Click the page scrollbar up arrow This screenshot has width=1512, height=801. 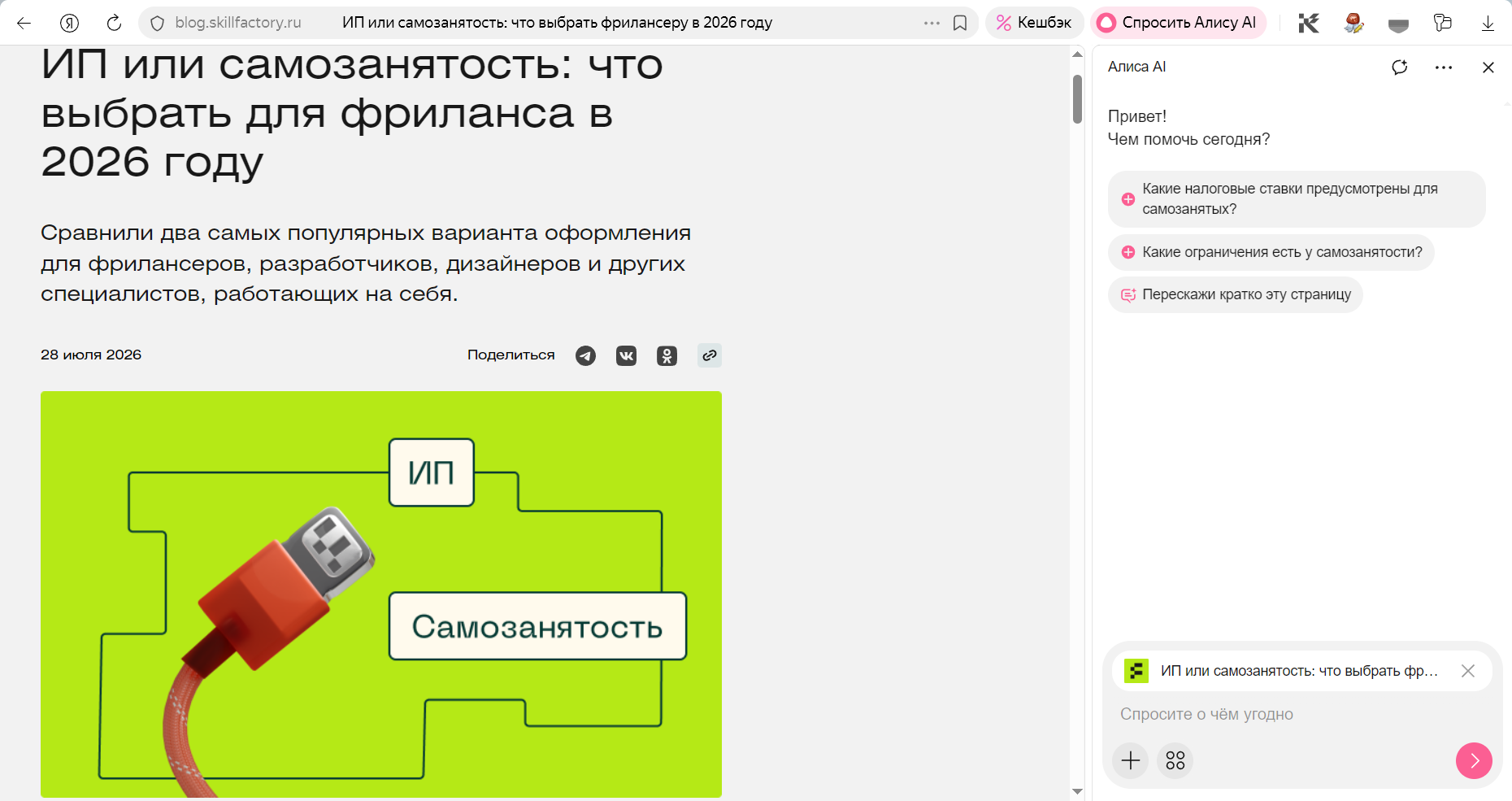pyautogui.click(x=1077, y=54)
